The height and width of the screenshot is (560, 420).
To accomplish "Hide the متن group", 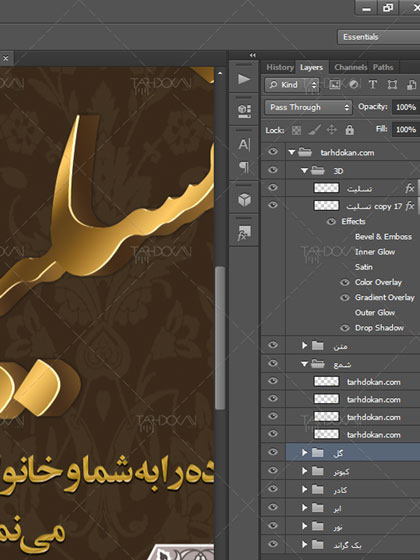I will [x=273, y=345].
